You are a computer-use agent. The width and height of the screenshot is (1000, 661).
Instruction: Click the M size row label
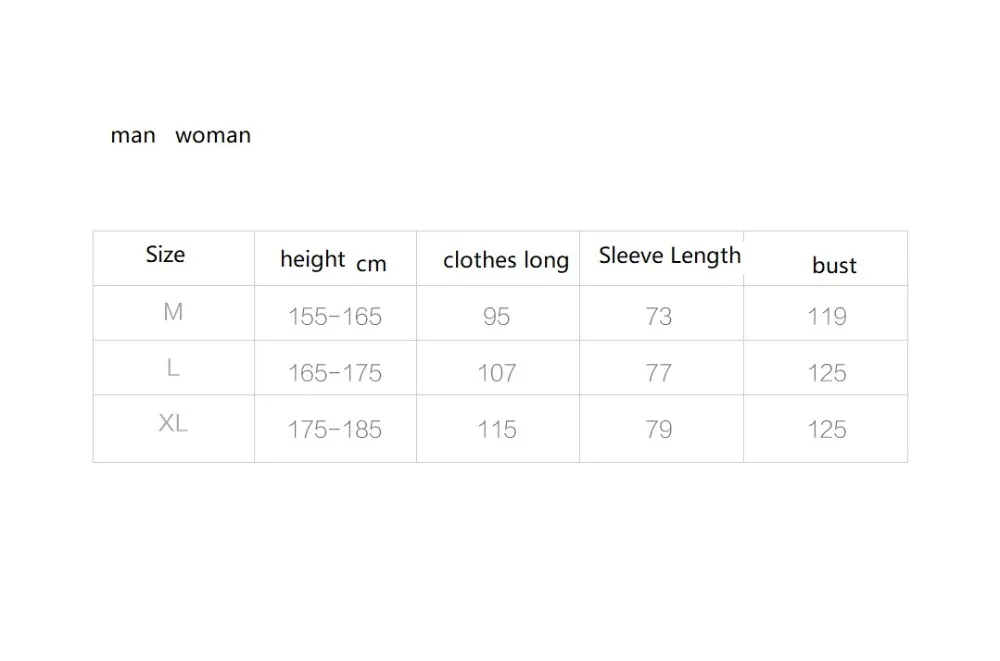[173, 312]
